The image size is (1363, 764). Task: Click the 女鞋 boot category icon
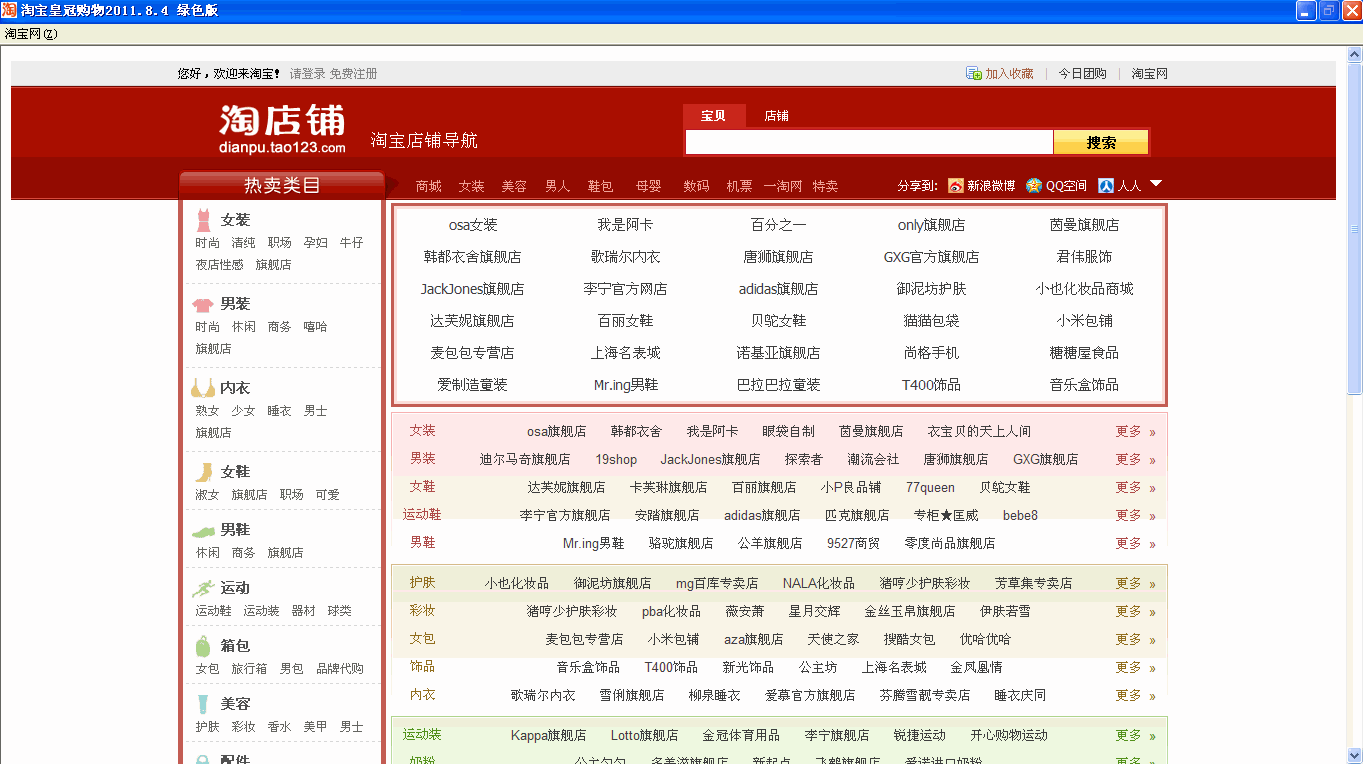pyautogui.click(x=204, y=472)
